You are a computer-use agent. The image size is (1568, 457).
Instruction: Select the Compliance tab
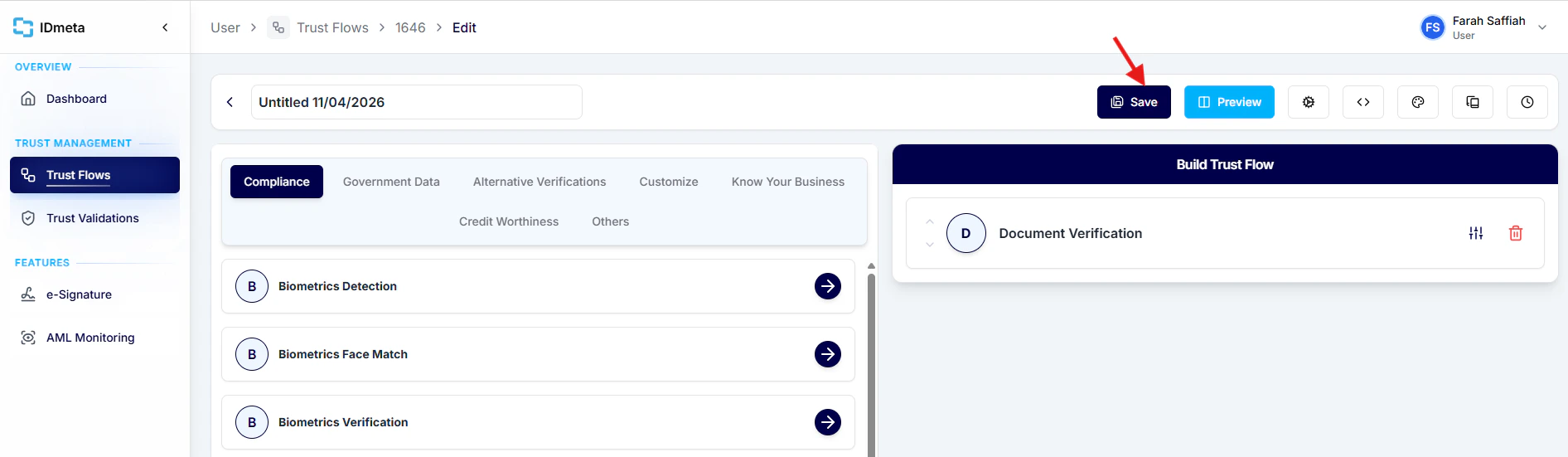[277, 182]
